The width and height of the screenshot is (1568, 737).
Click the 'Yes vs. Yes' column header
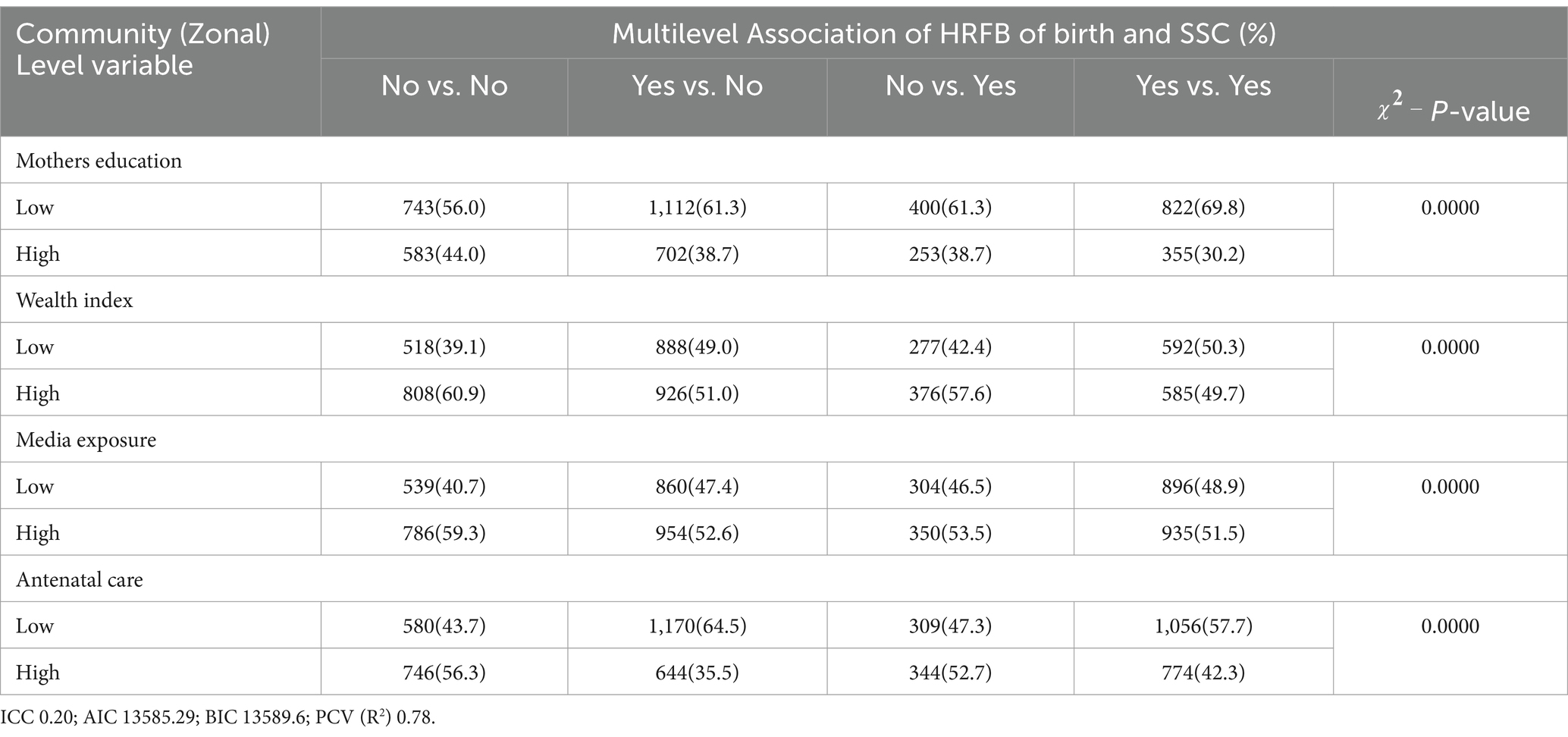[1204, 86]
